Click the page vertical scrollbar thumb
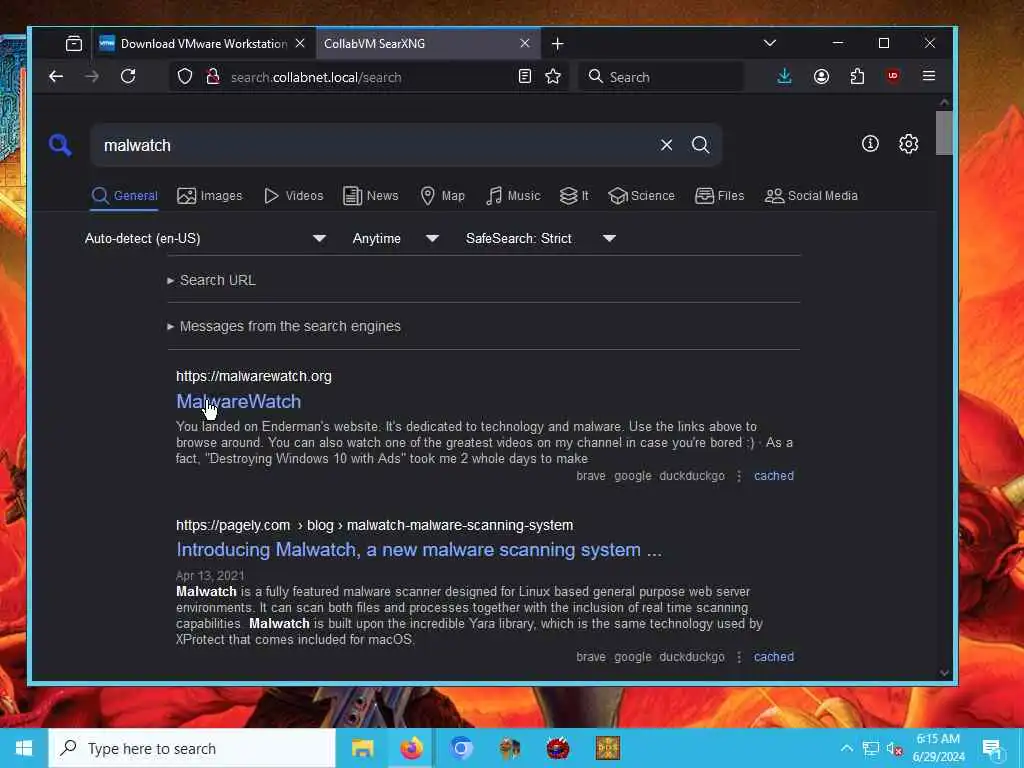This screenshot has height=768, width=1024. 944,133
